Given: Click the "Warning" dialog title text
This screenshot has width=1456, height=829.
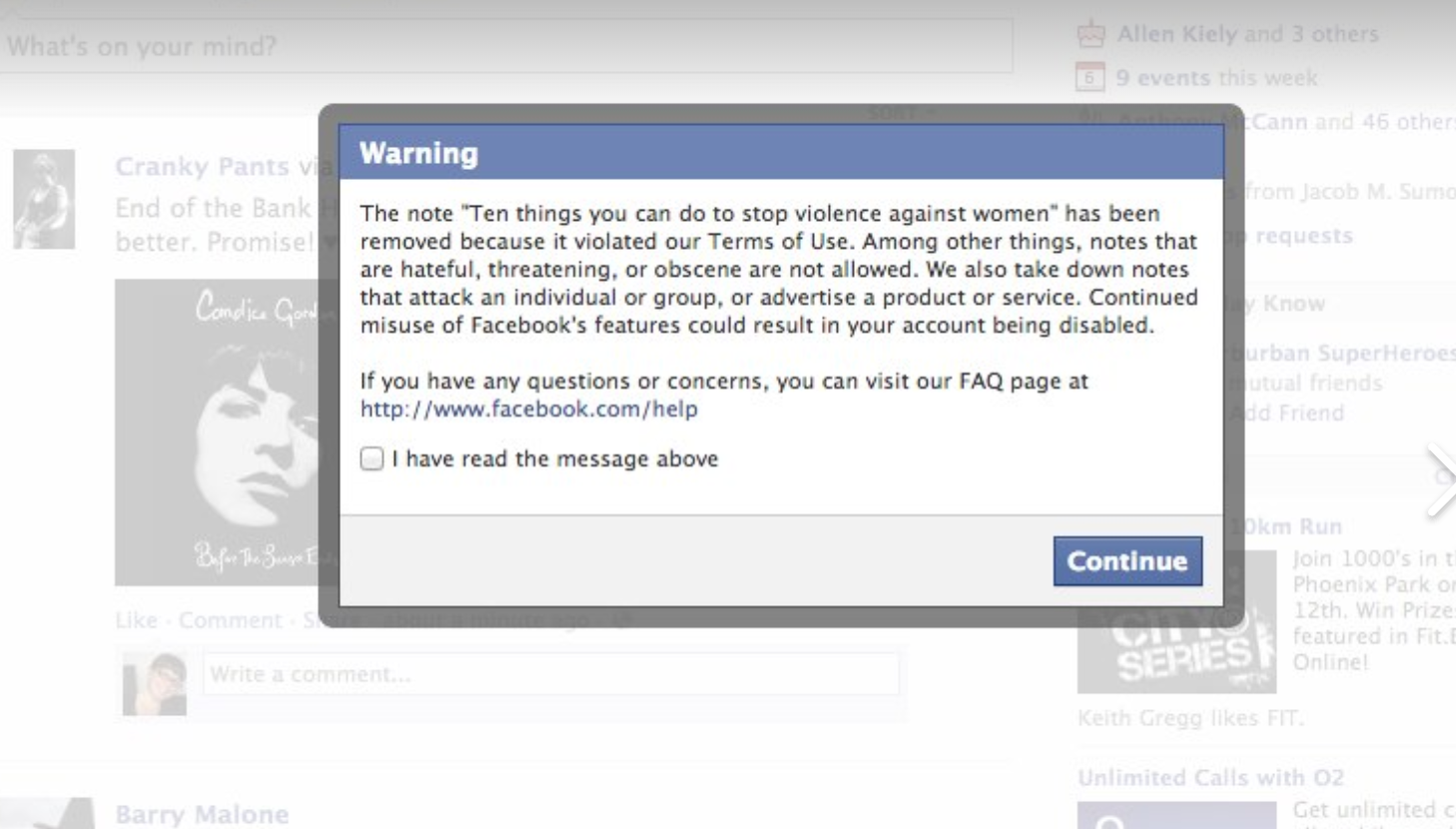Looking at the screenshot, I should [x=418, y=153].
